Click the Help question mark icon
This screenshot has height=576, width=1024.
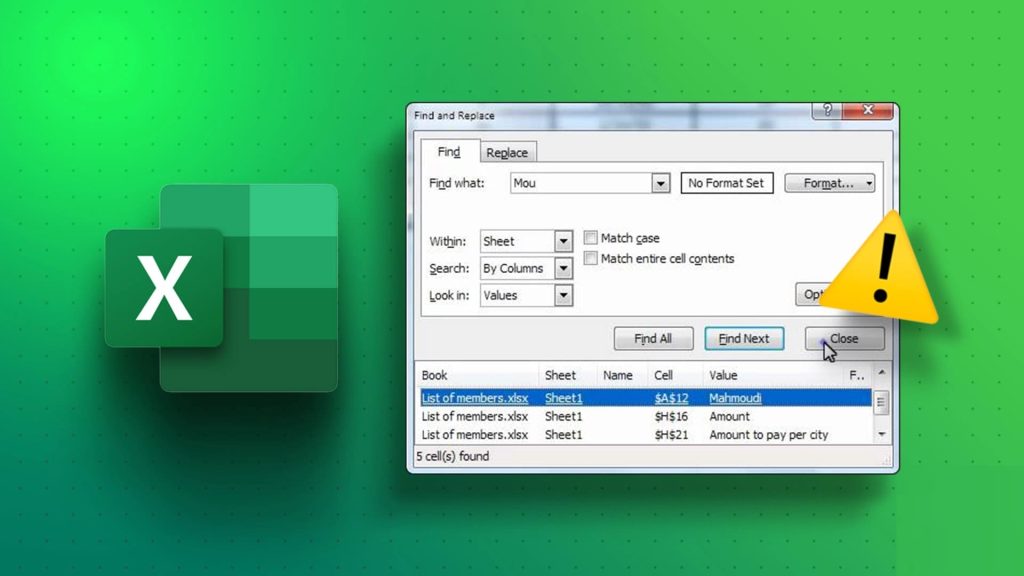pos(826,111)
